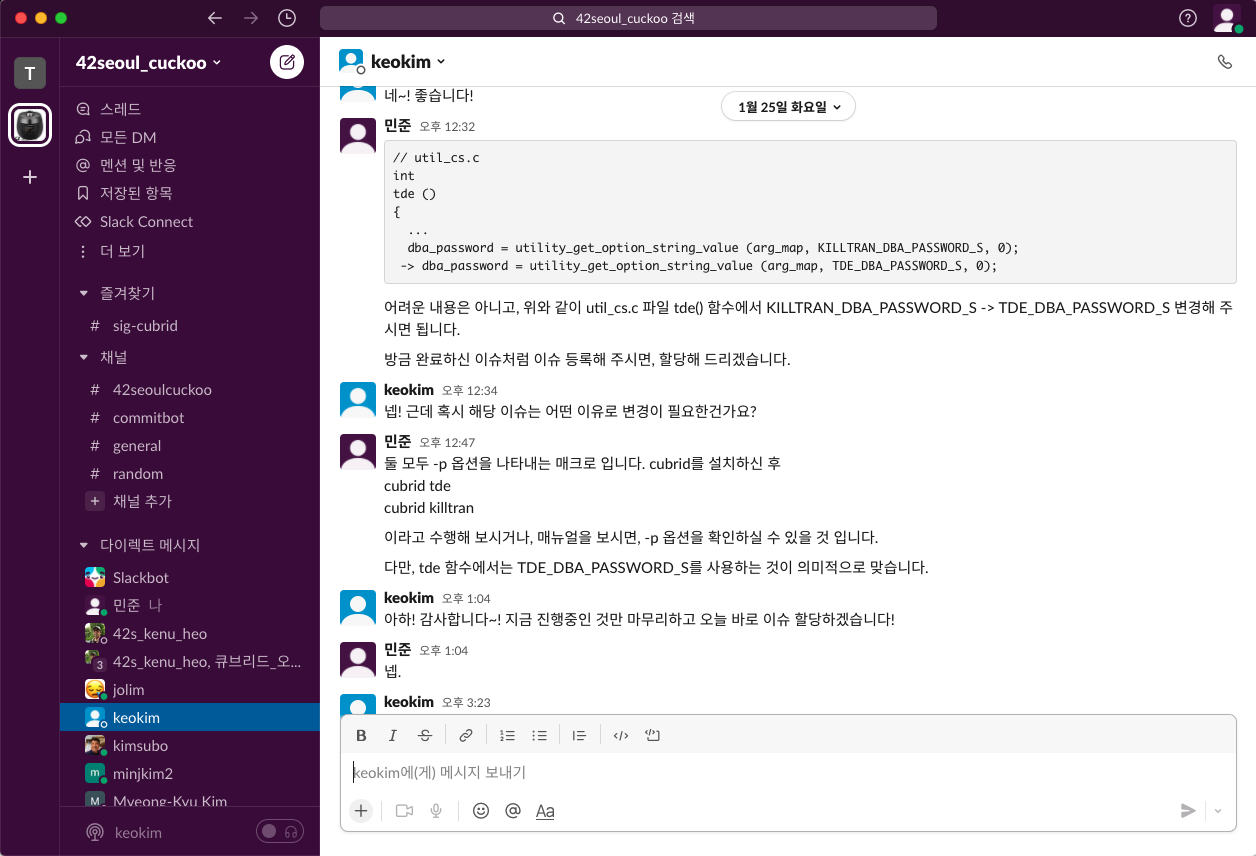1256x856 pixels.
Task: Click the 42seoul_cuckoo search bar
Action: tap(628, 17)
